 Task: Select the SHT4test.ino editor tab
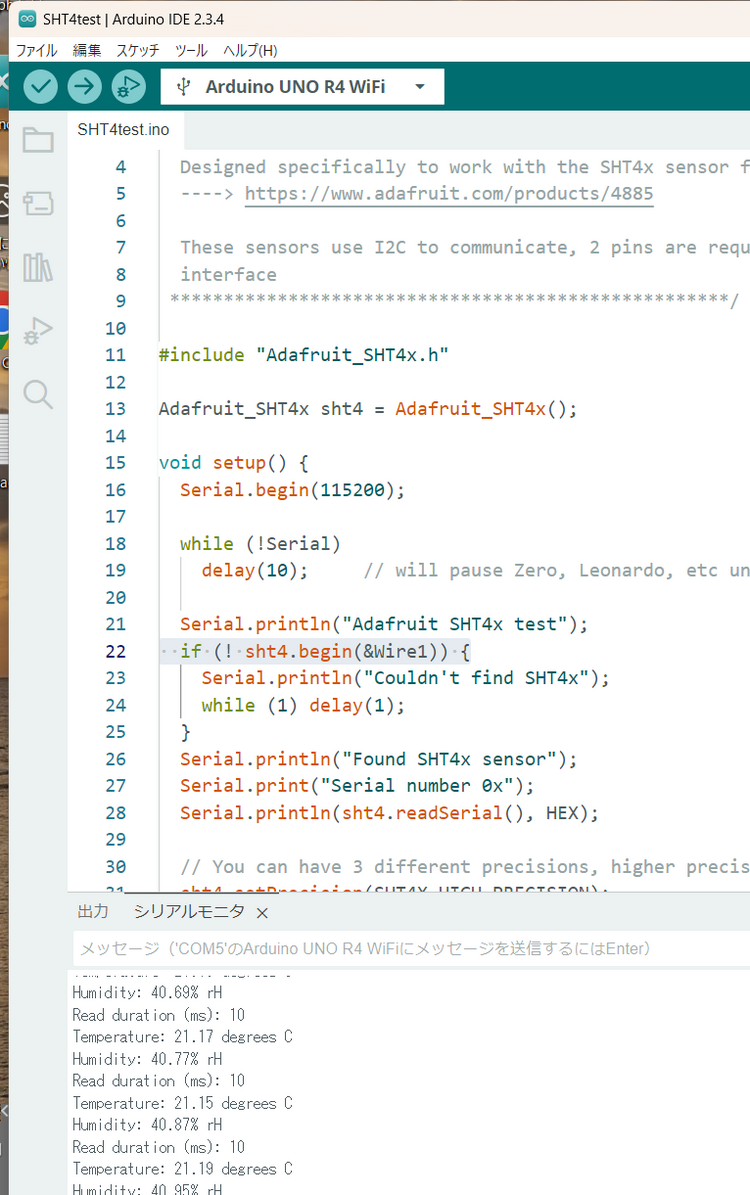point(124,130)
